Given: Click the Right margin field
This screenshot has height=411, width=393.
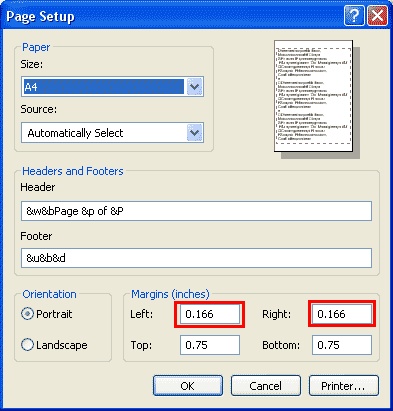Looking at the screenshot, I should [342, 314].
